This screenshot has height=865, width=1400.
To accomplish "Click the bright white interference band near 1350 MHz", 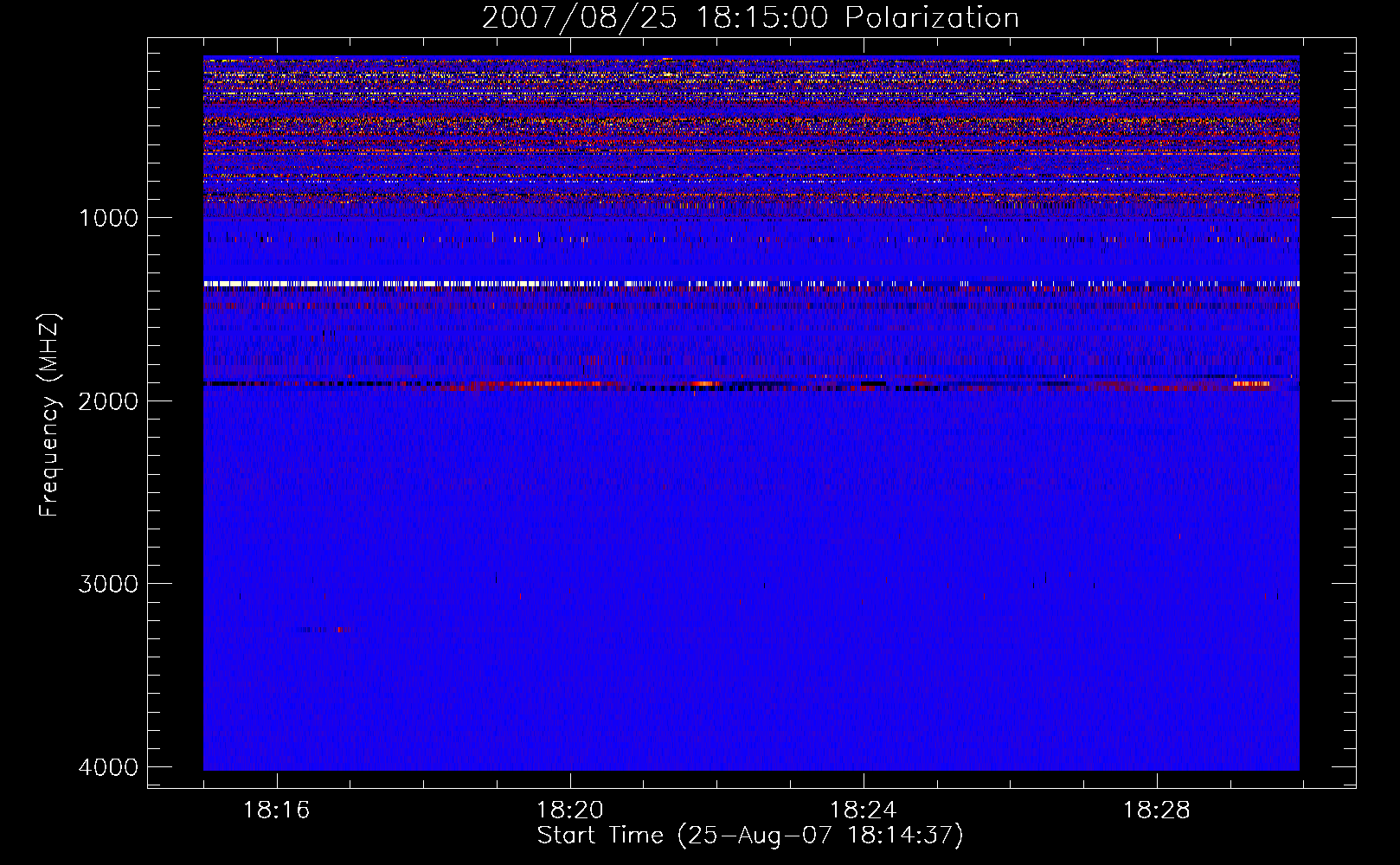I will (751, 284).
